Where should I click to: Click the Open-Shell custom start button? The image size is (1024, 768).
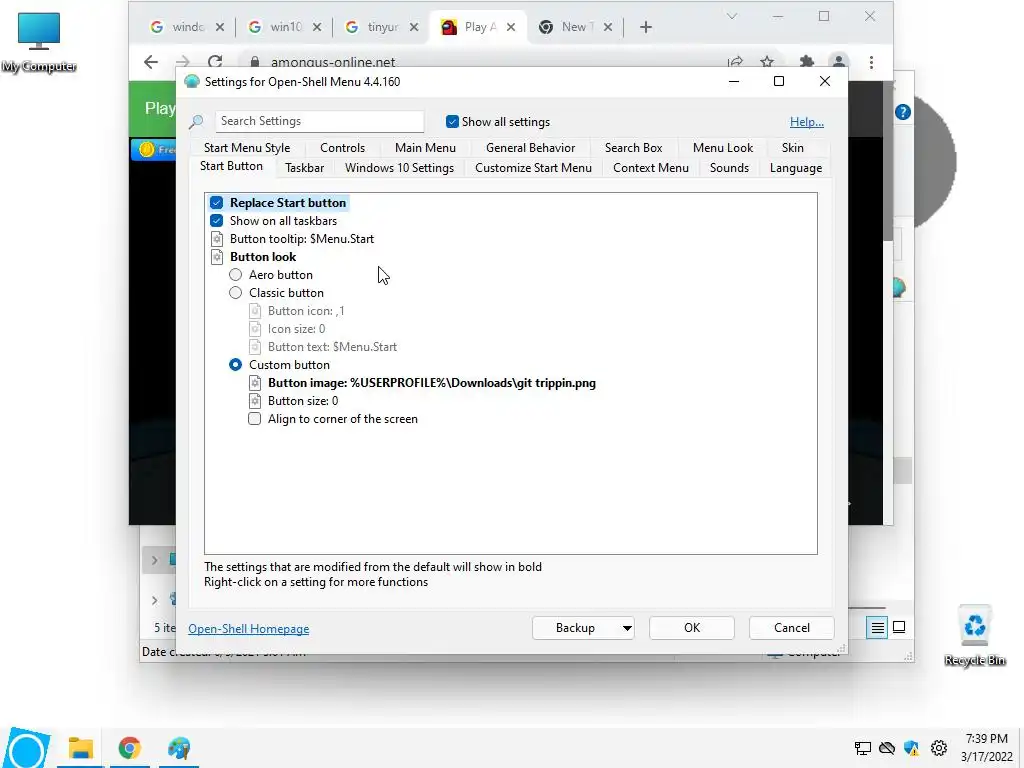coord(26,748)
